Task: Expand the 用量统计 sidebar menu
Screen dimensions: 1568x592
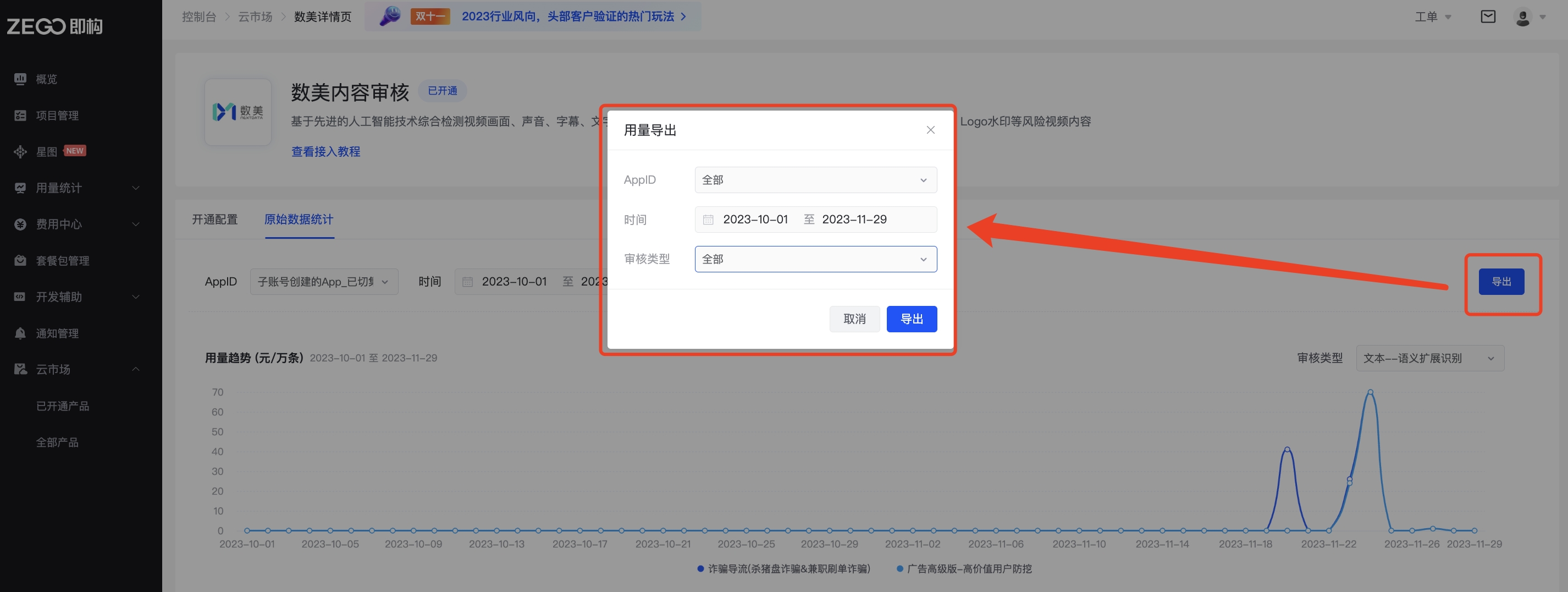Action: tap(77, 188)
